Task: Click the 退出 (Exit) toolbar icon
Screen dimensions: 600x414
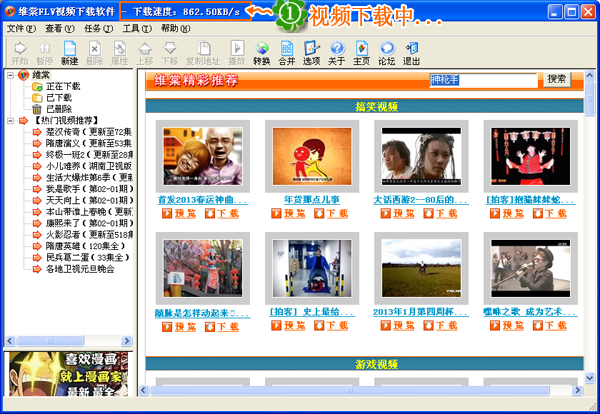Action: (412, 53)
